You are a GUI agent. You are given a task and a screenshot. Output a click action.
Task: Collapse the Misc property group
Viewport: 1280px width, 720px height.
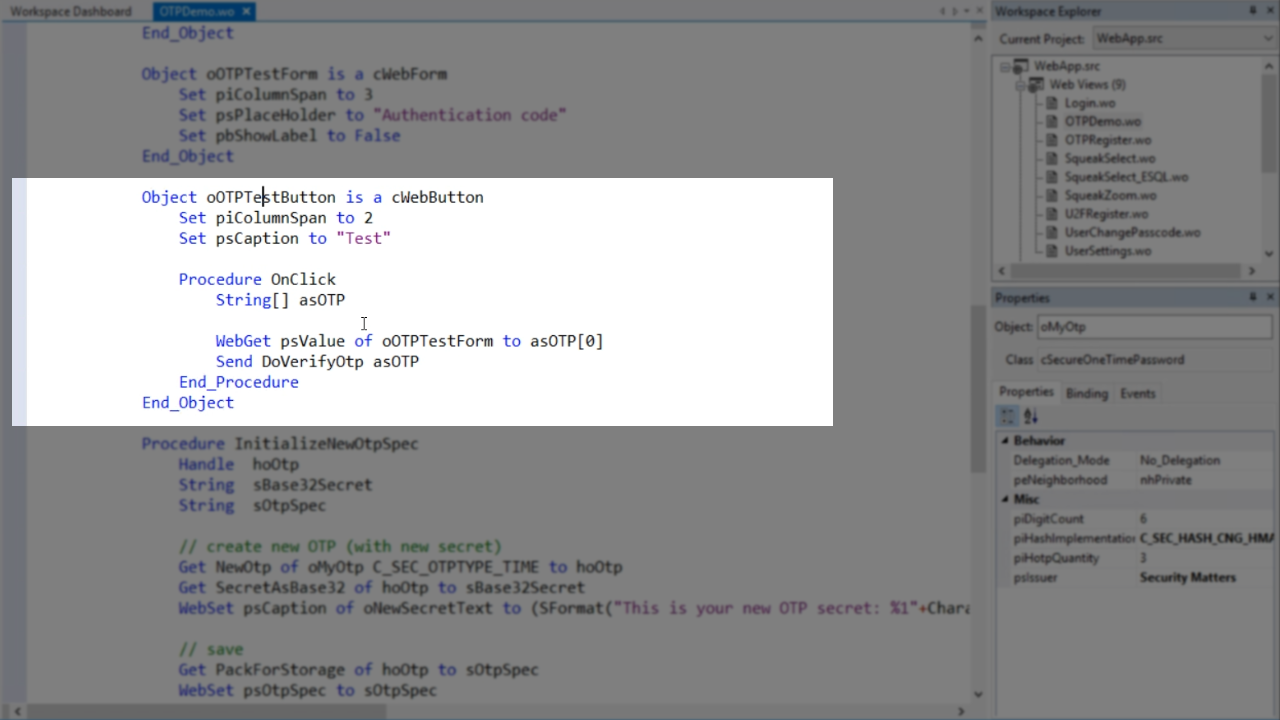click(x=1005, y=499)
